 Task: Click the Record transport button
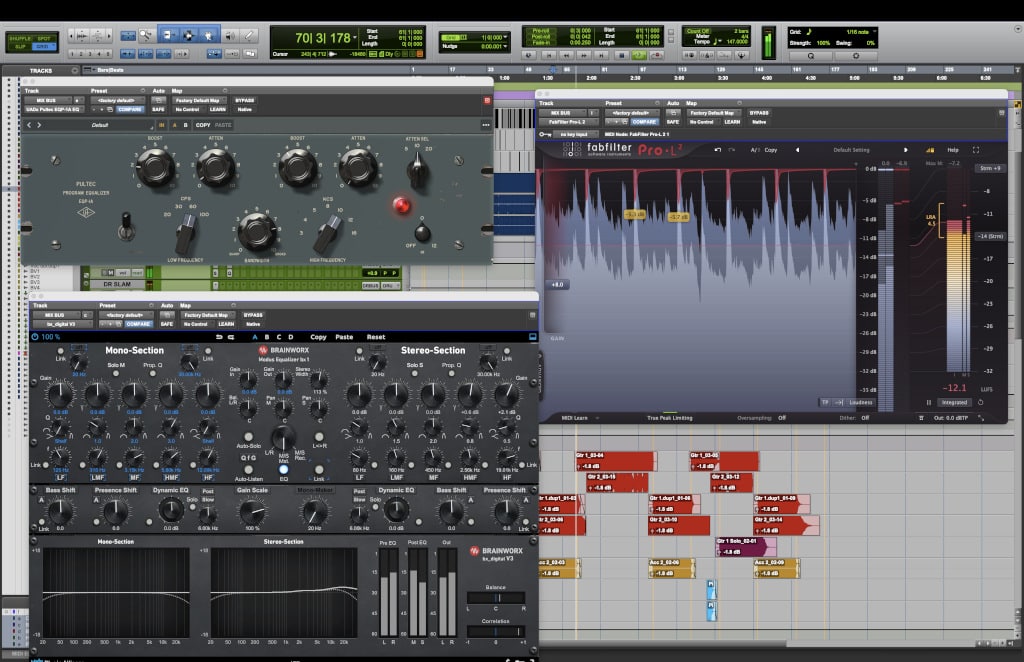(x=656, y=56)
